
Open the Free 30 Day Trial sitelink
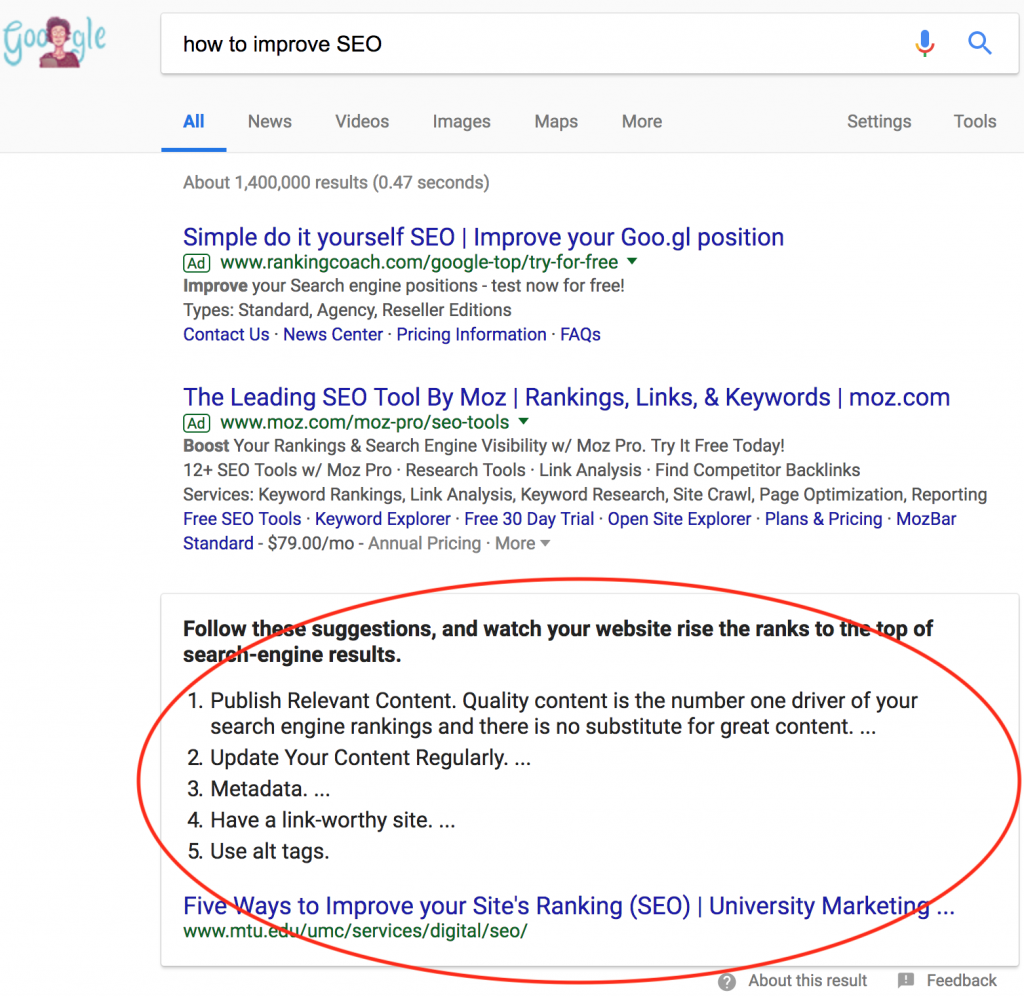click(529, 519)
